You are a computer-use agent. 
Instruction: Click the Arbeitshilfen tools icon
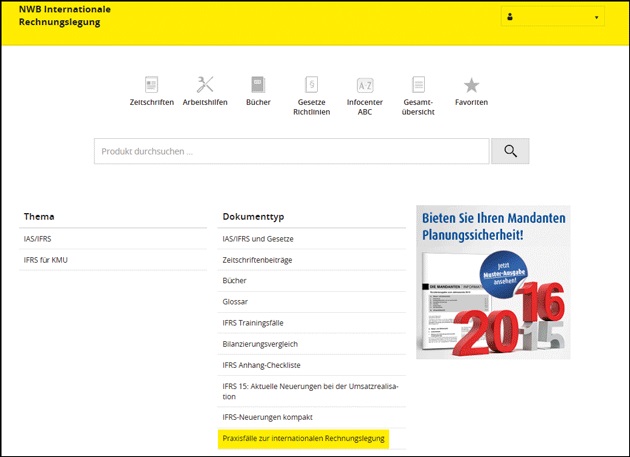205,85
